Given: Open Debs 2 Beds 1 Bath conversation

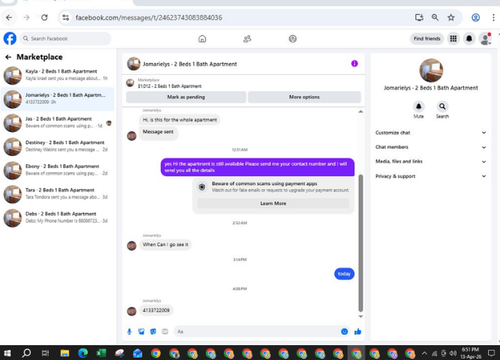Looking at the screenshot, I should point(58,217).
